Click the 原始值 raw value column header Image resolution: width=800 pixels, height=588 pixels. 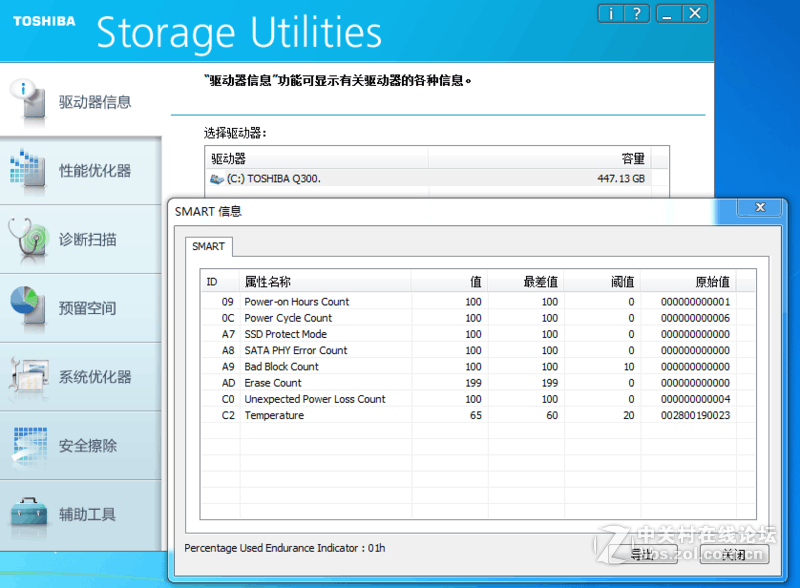click(x=712, y=282)
